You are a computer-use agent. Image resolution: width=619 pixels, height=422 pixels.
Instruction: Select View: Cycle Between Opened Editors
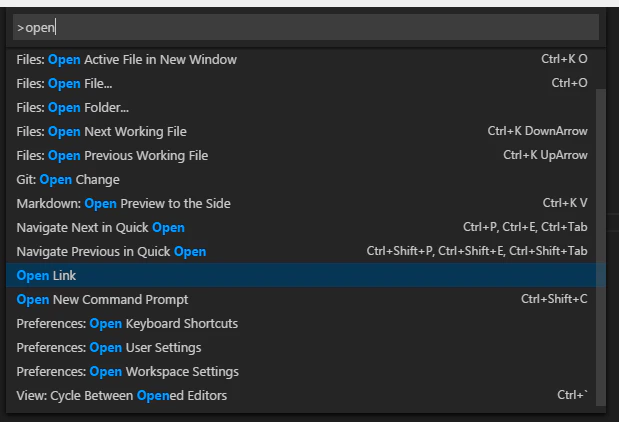[306, 396]
